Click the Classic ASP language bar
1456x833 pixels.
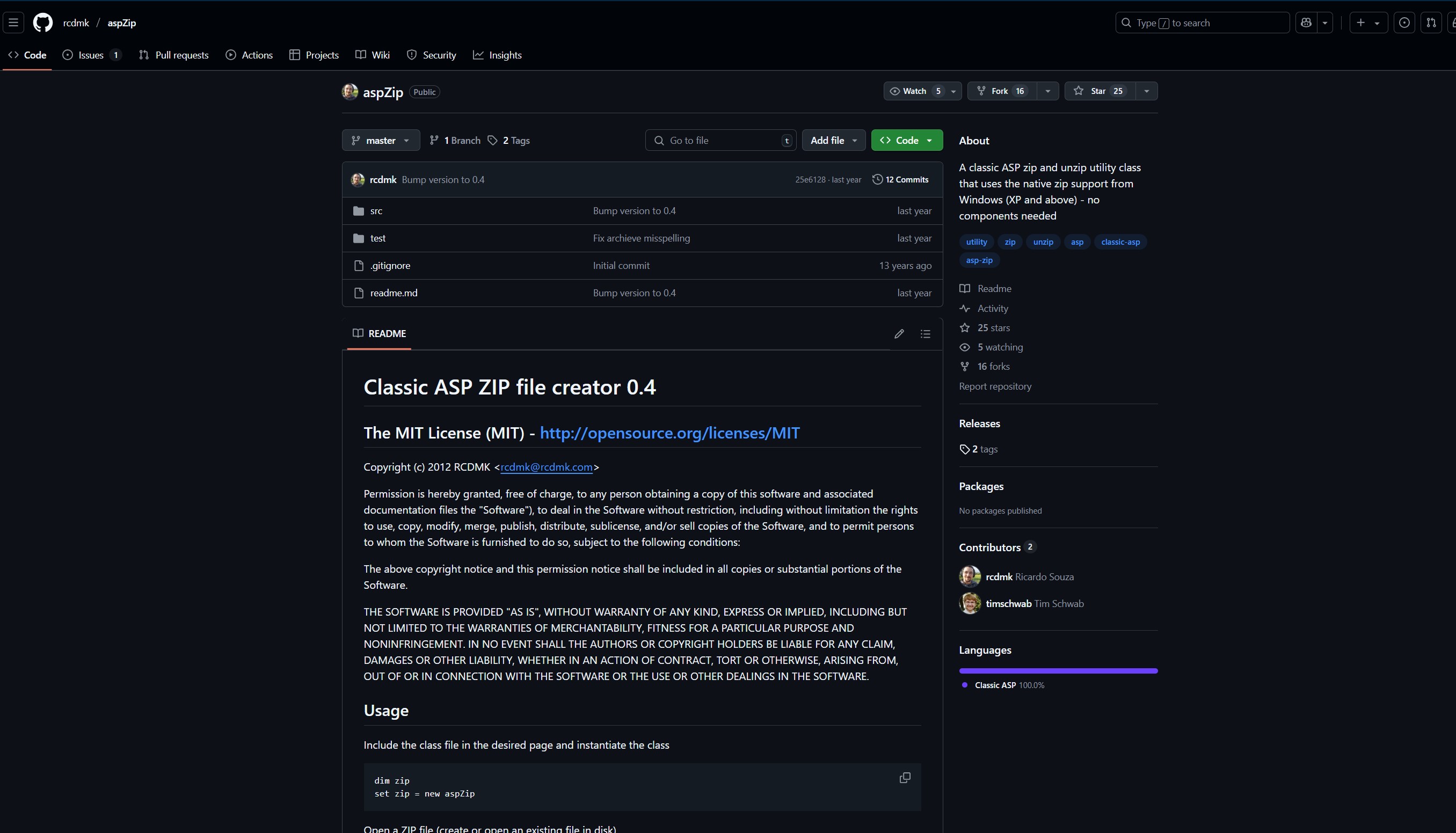[1058, 670]
